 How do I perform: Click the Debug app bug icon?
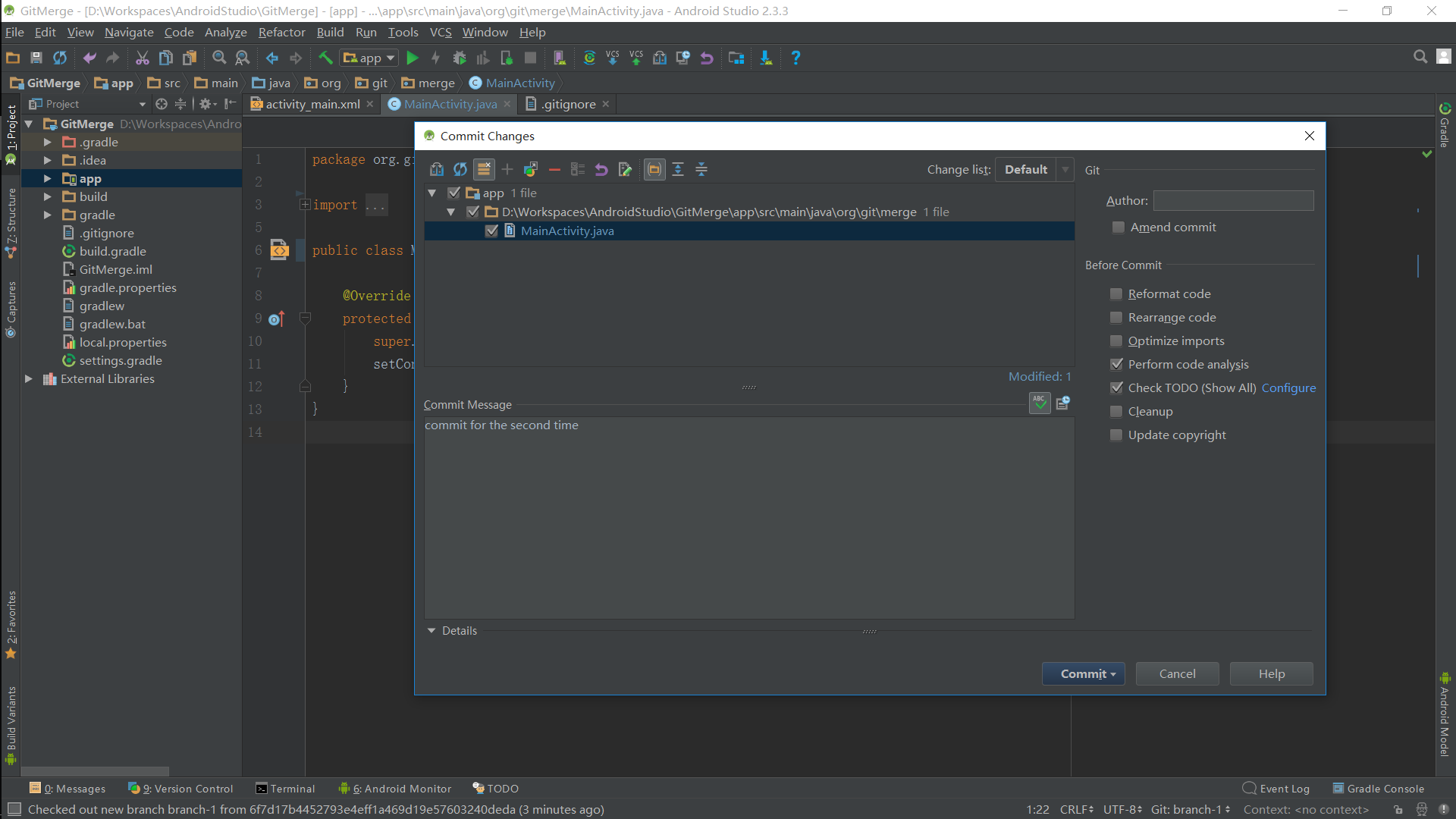[460, 58]
